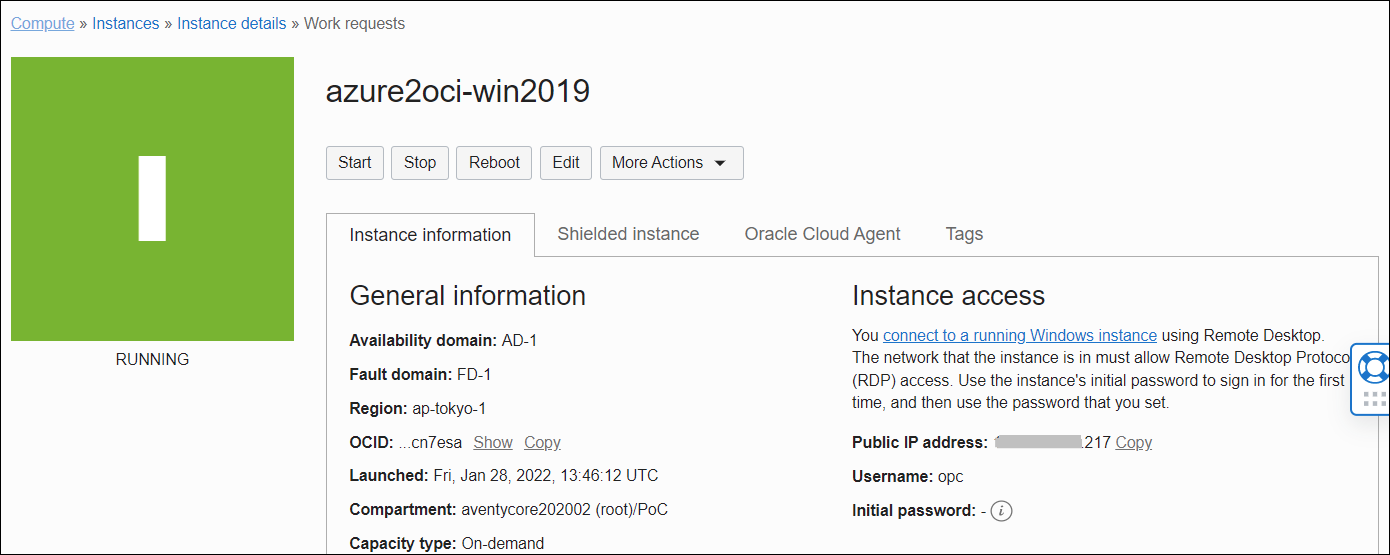Image resolution: width=1390 pixels, height=555 pixels.
Task: Click the OCID value '...cn7esa'
Action: pos(430,442)
